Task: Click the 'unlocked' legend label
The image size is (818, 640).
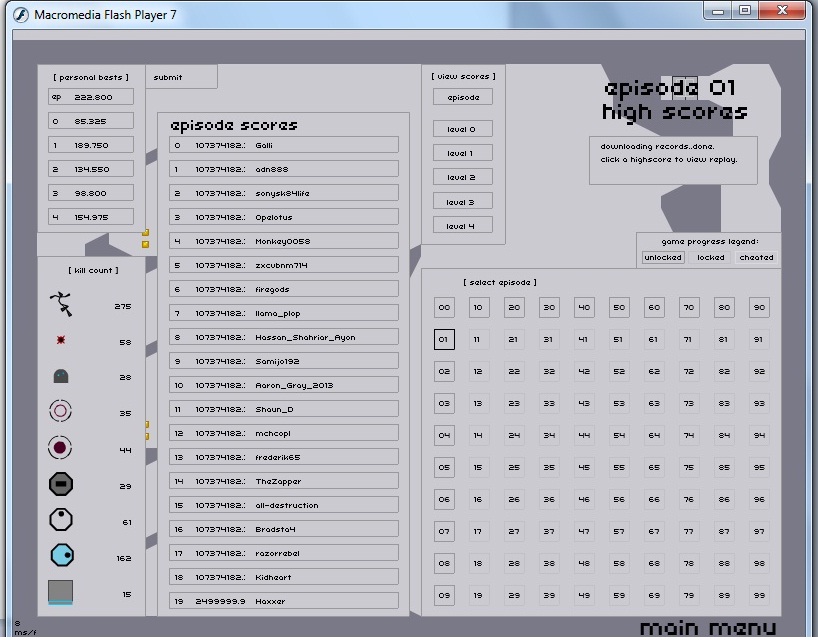Action: pyautogui.click(x=663, y=257)
